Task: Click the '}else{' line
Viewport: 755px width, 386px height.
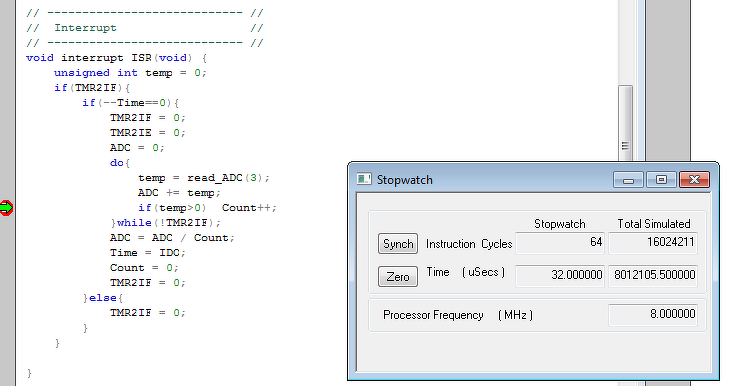Action: click(x=103, y=298)
